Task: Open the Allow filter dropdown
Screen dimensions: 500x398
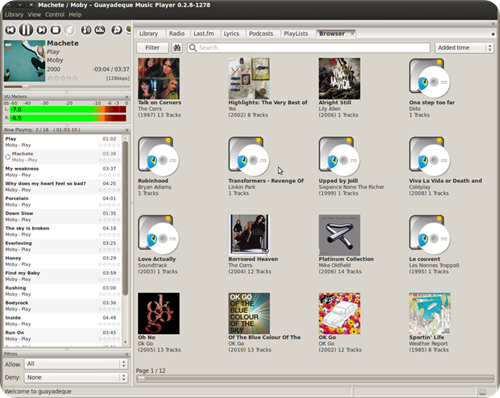Action: click(76, 364)
